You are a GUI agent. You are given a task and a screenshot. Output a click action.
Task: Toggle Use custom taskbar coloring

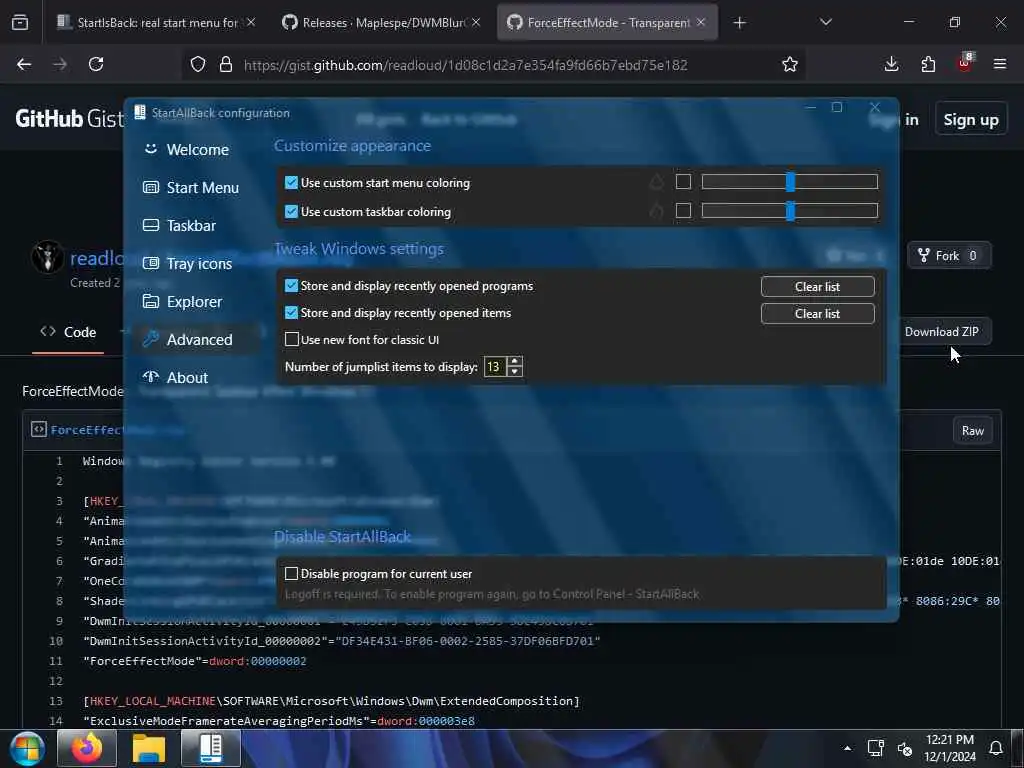click(292, 212)
